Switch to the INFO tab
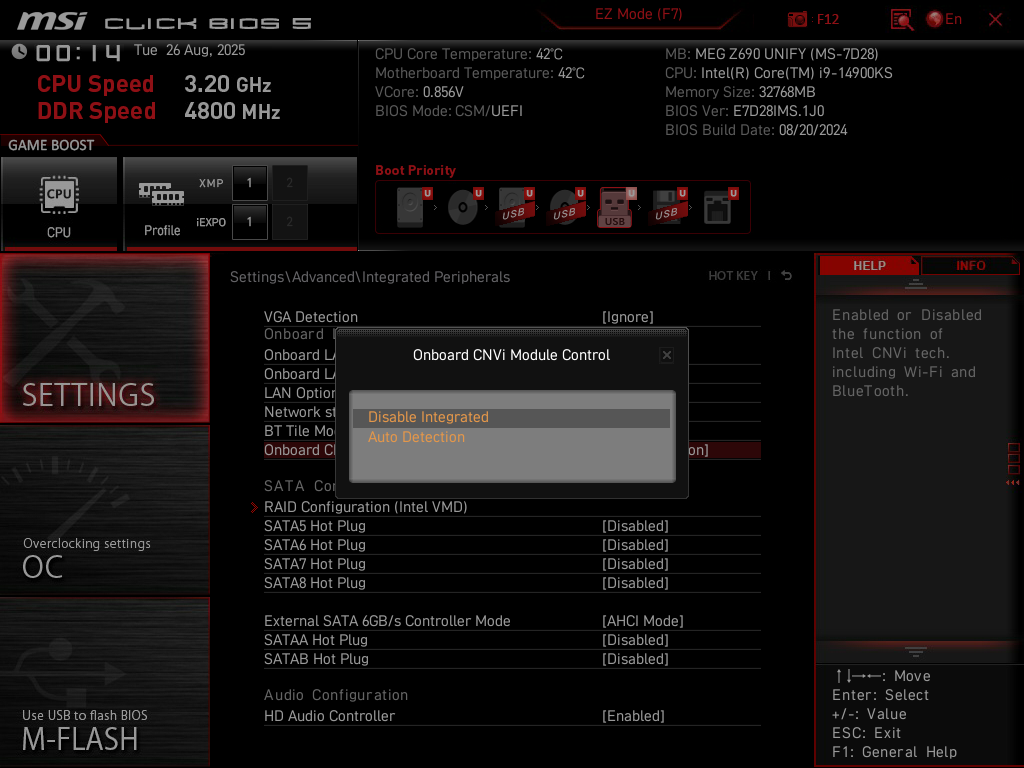 point(970,266)
